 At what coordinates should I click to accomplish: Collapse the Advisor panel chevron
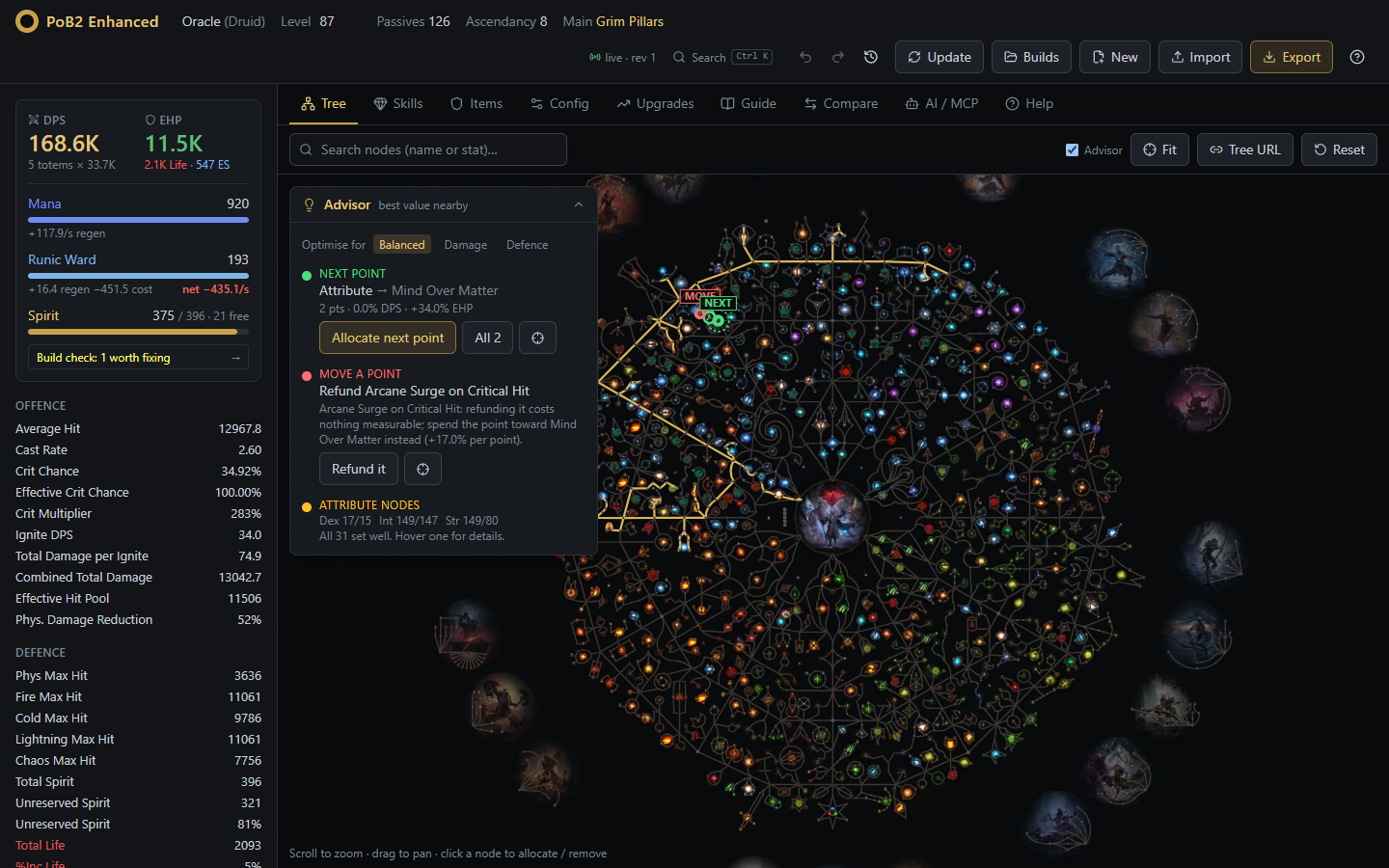[579, 205]
